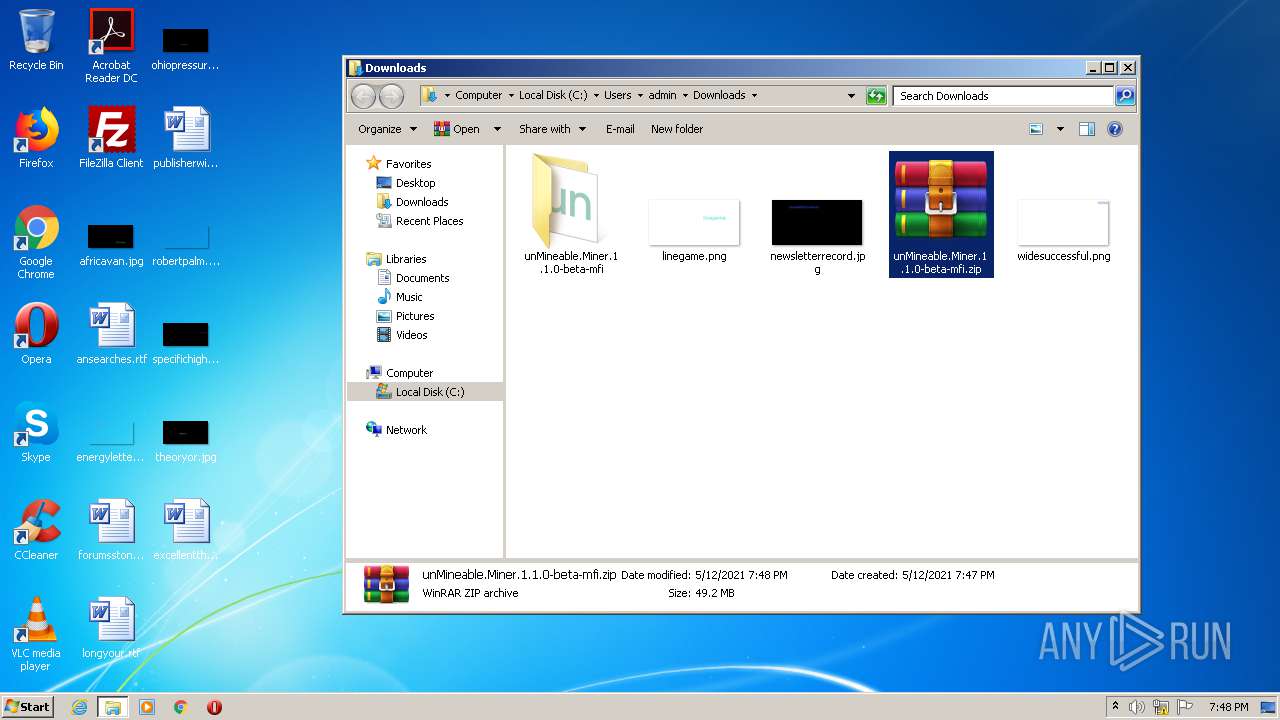Launch Acrobat Reader DC from desktop
The height and width of the screenshot is (720, 1280).
point(111,46)
